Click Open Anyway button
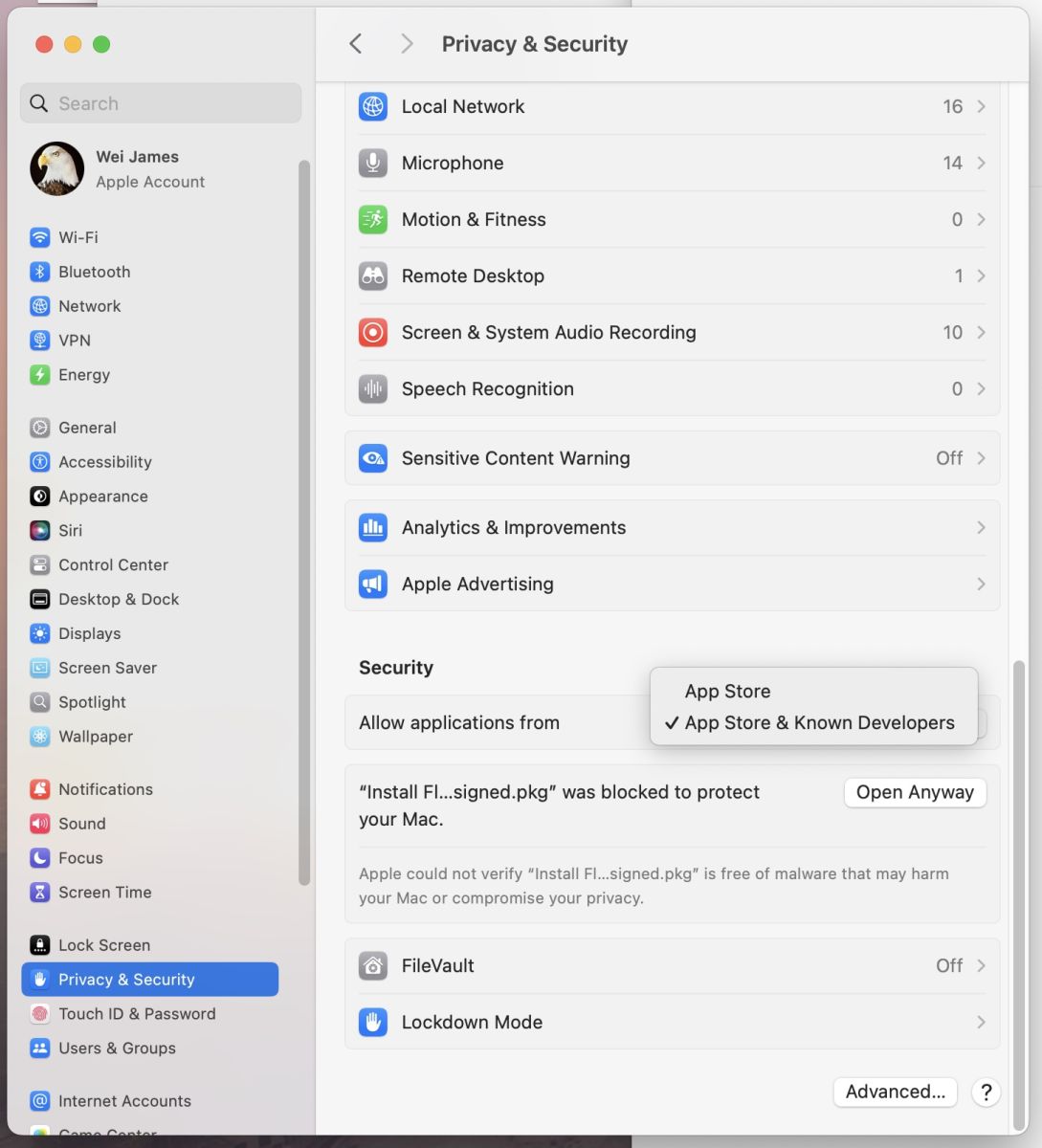1042x1148 pixels. click(x=915, y=792)
